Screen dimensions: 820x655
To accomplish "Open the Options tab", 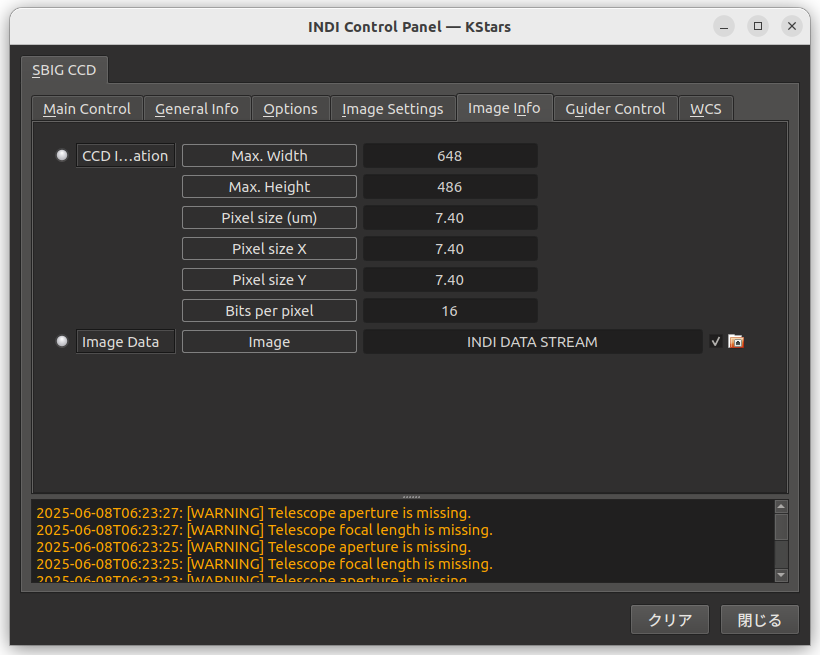I will tap(290, 109).
